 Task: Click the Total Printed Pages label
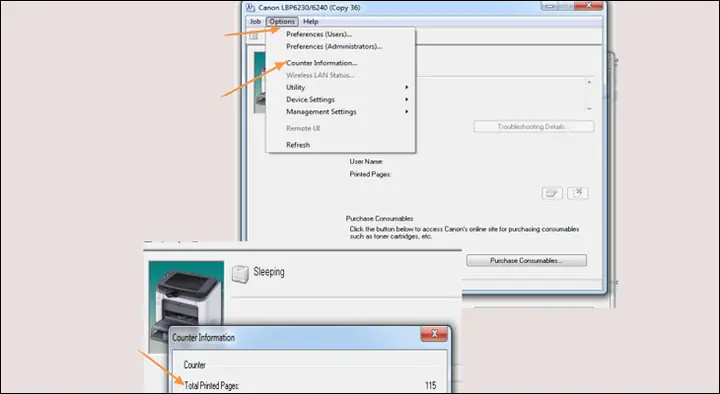pos(212,386)
